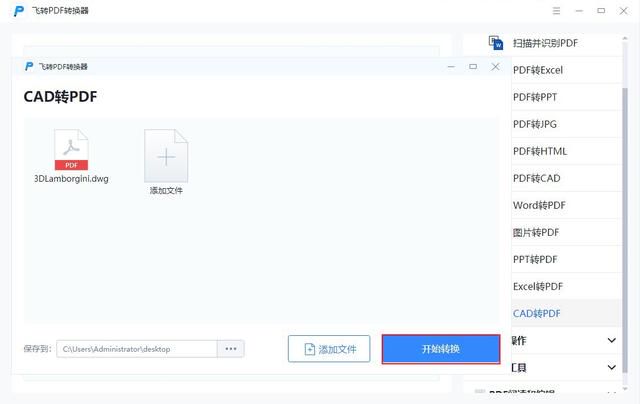The height and width of the screenshot is (404, 640).
Task: Click the main window hamburger menu icon
Action: 556,11
